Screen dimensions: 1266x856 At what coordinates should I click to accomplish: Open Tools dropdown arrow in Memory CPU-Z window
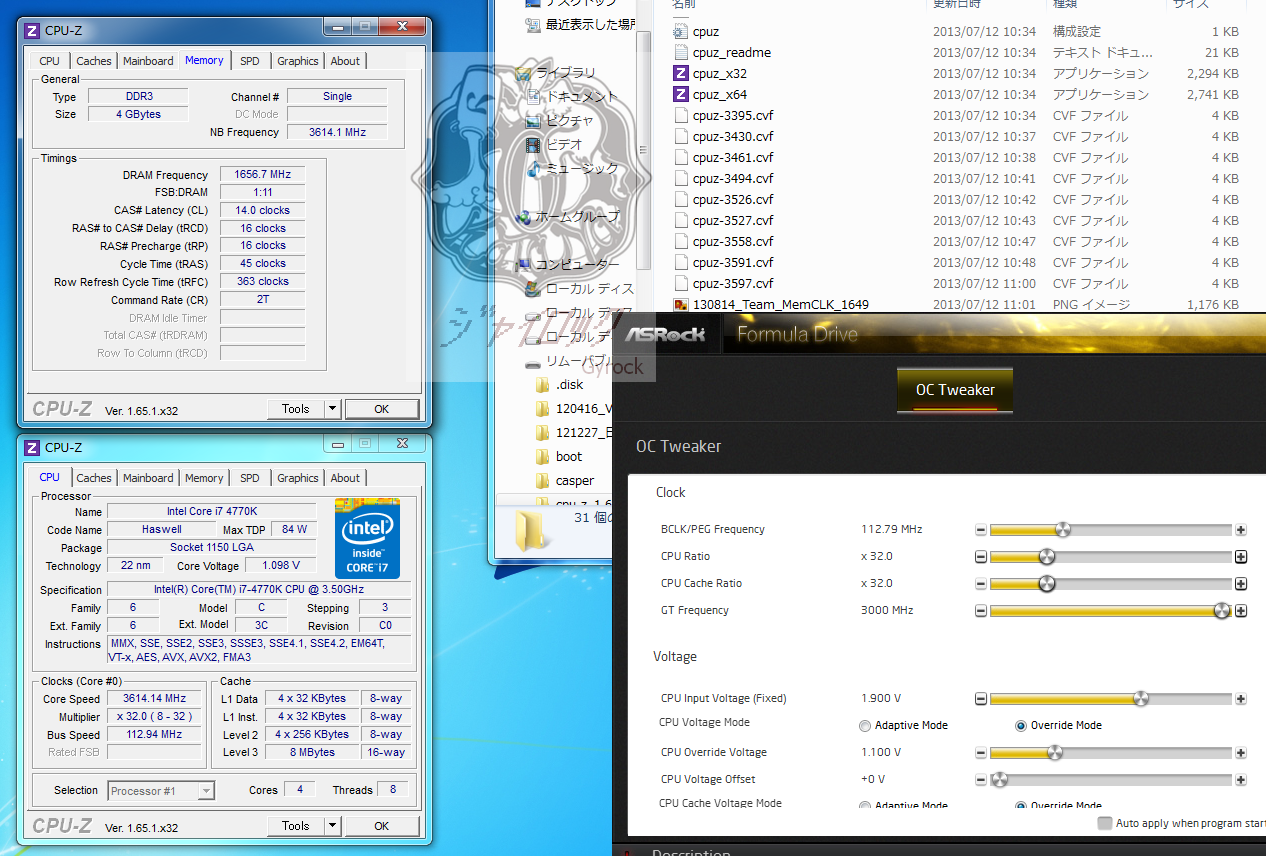333,409
